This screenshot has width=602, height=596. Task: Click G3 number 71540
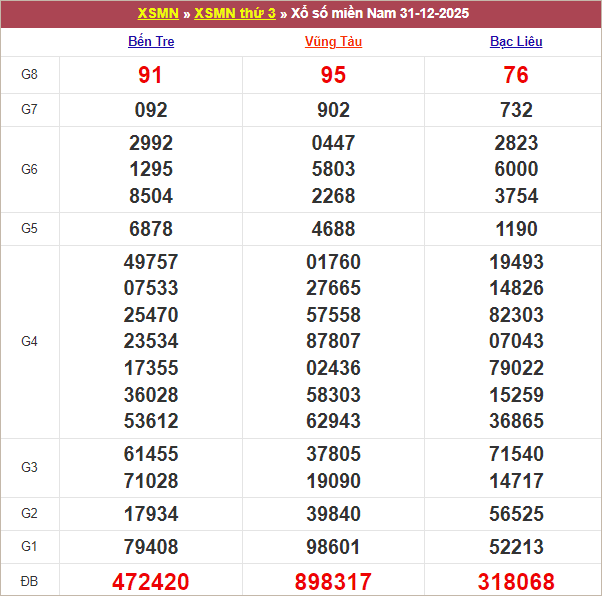(516, 454)
